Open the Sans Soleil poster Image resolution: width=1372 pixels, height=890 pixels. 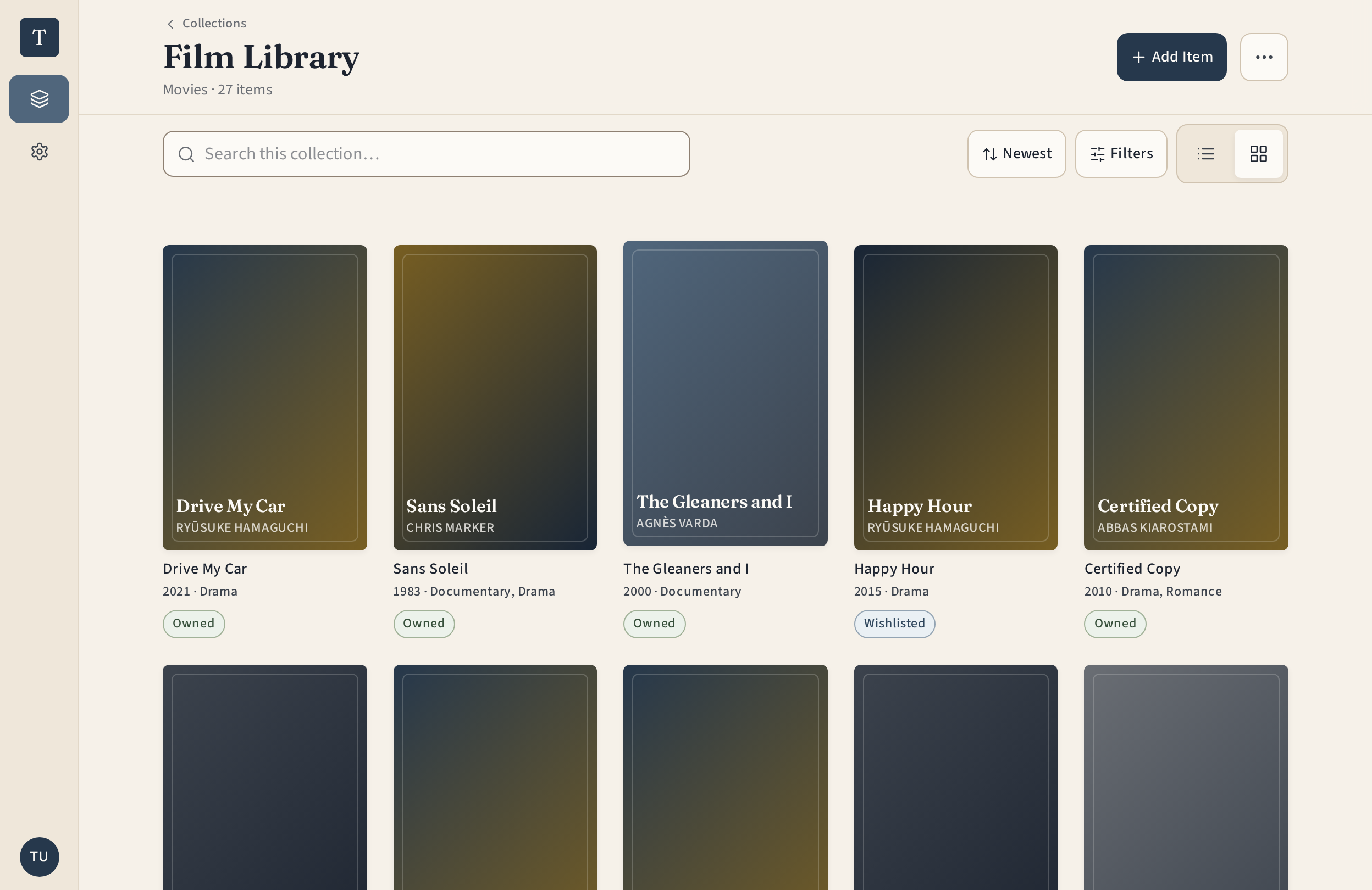(495, 397)
